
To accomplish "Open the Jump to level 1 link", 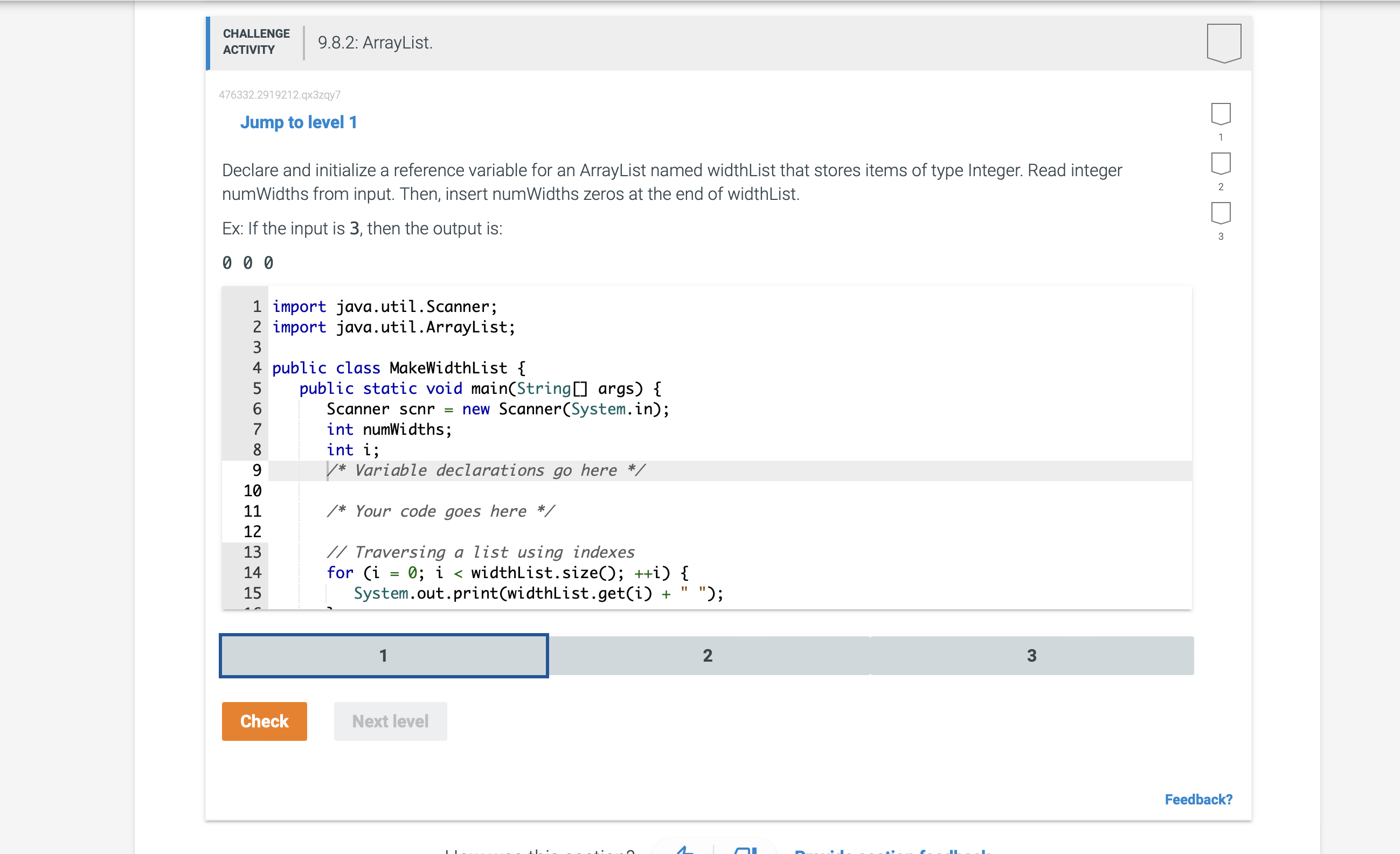I will [299, 122].
